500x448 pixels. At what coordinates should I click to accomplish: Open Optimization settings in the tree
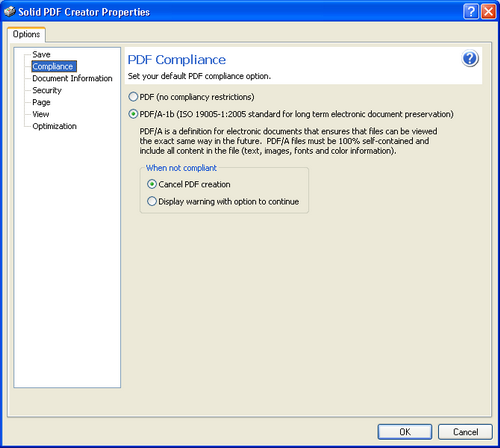click(x=55, y=126)
